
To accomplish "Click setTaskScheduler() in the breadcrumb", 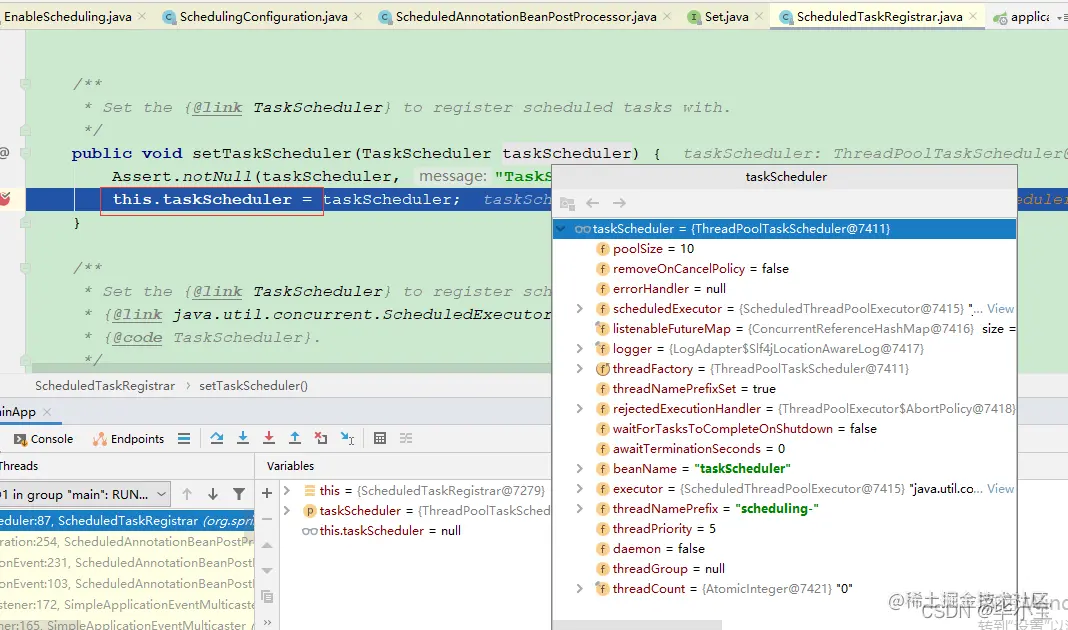I will click(x=253, y=385).
